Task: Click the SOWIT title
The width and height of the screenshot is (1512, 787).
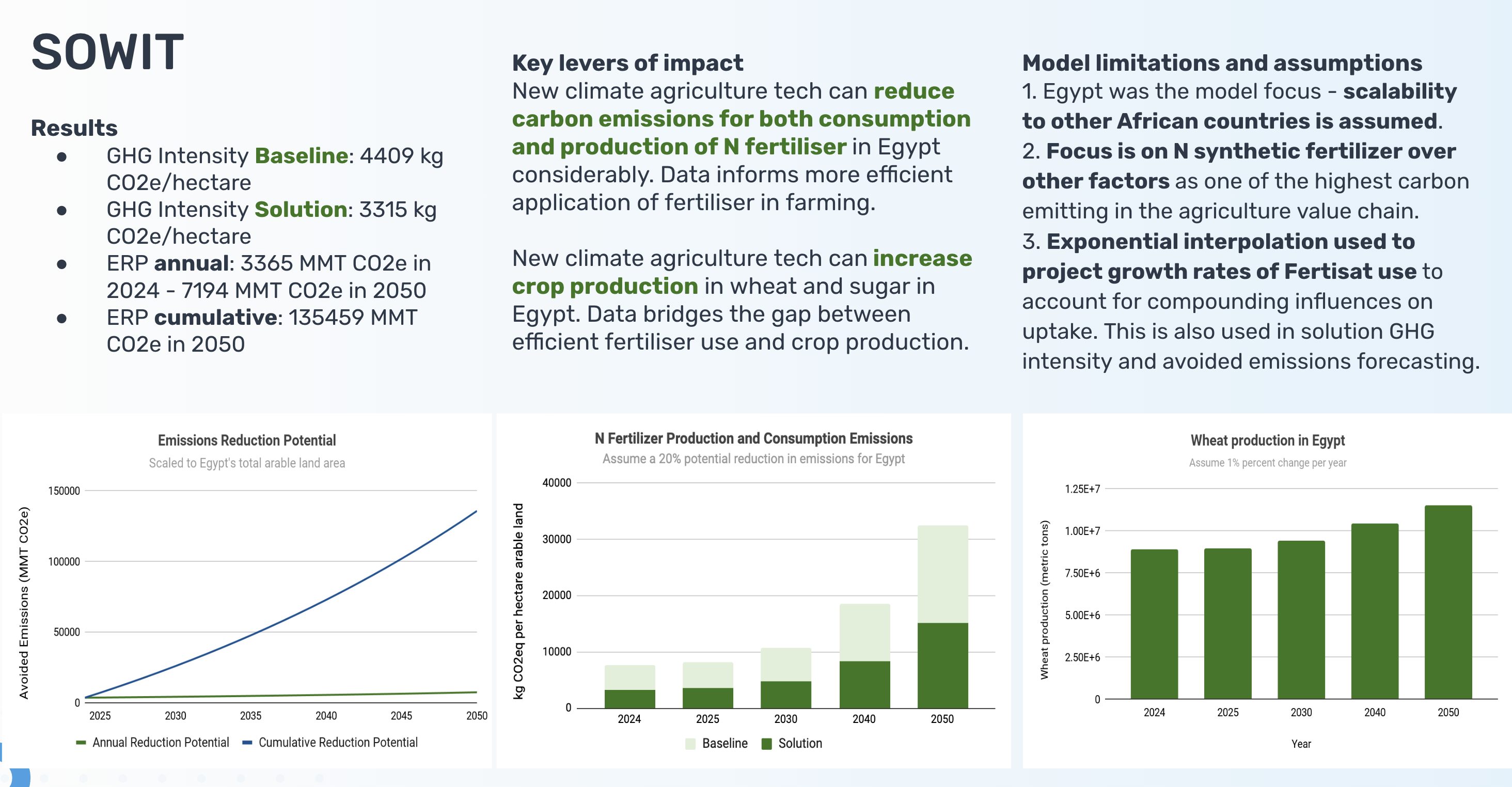Action: click(x=107, y=52)
